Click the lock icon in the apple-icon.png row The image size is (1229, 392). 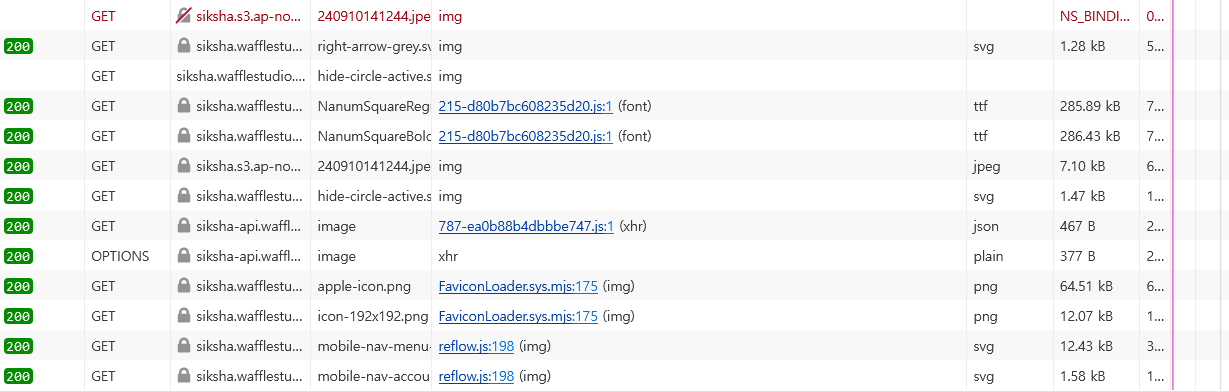pos(183,286)
